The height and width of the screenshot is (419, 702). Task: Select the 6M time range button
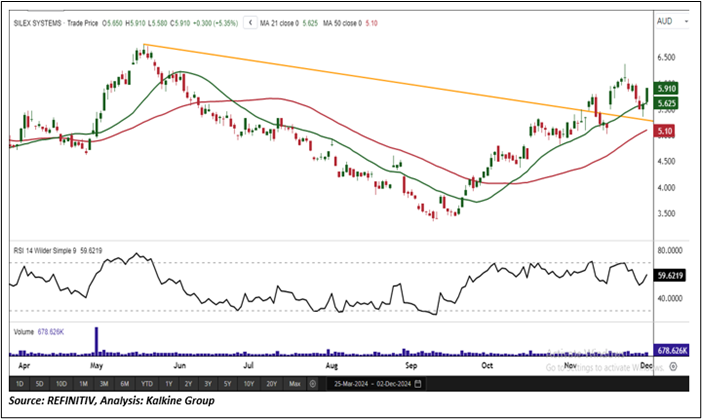point(124,384)
